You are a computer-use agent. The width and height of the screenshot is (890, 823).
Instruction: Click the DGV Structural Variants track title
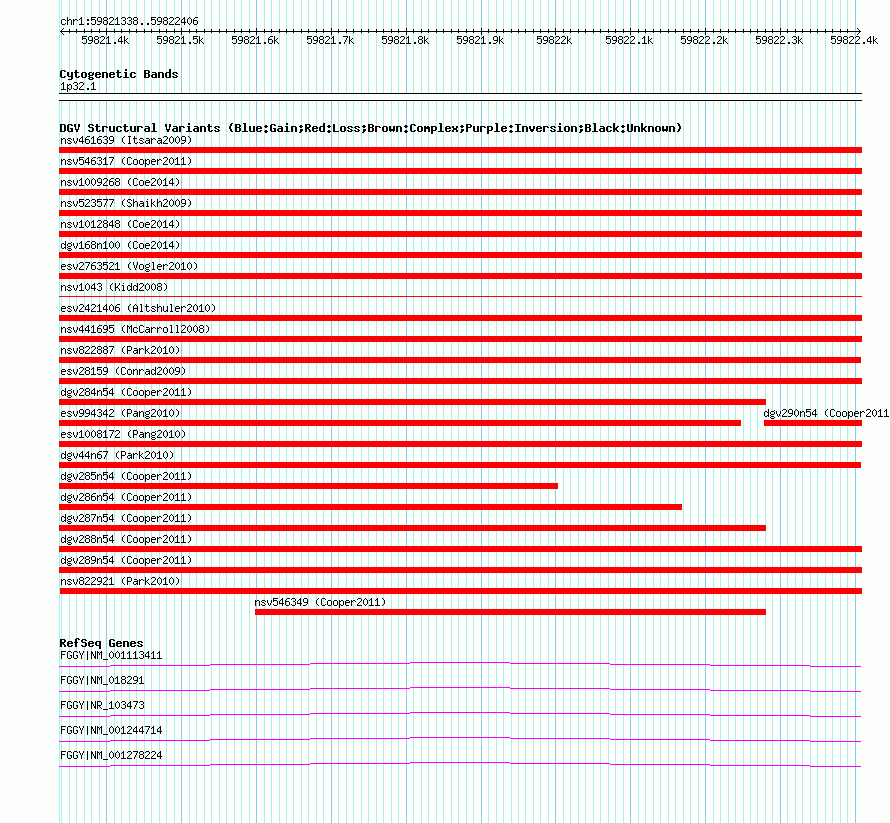tap(371, 128)
